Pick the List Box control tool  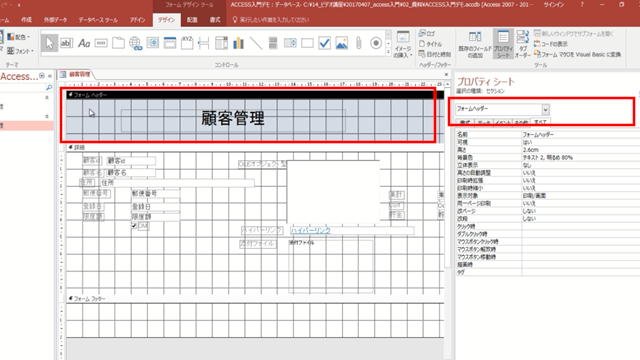(x=290, y=43)
